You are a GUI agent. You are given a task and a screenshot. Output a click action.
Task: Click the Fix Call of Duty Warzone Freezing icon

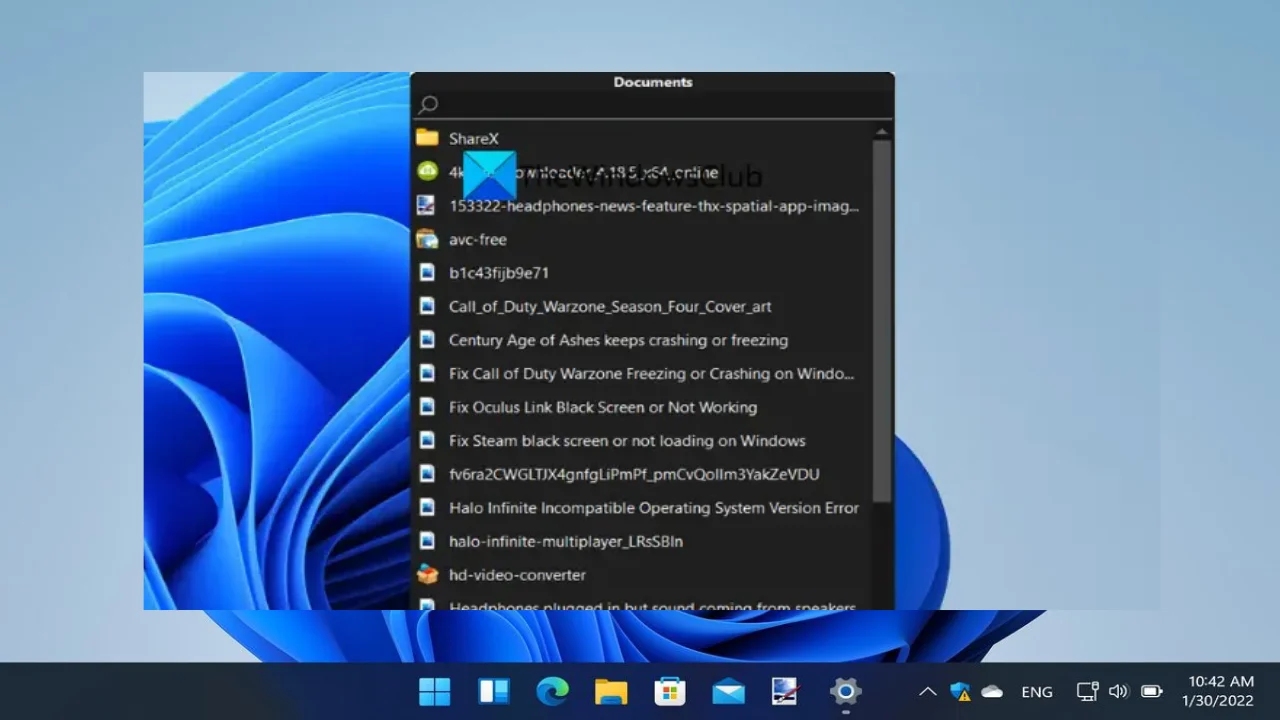pos(427,373)
